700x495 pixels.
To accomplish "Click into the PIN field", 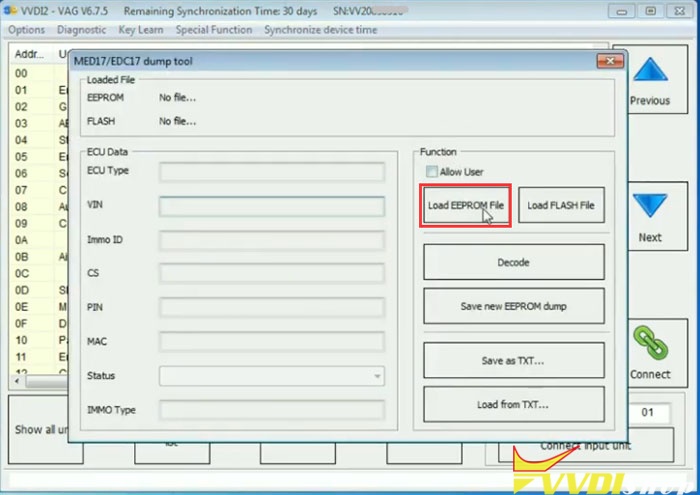I will pyautogui.click(x=271, y=308).
